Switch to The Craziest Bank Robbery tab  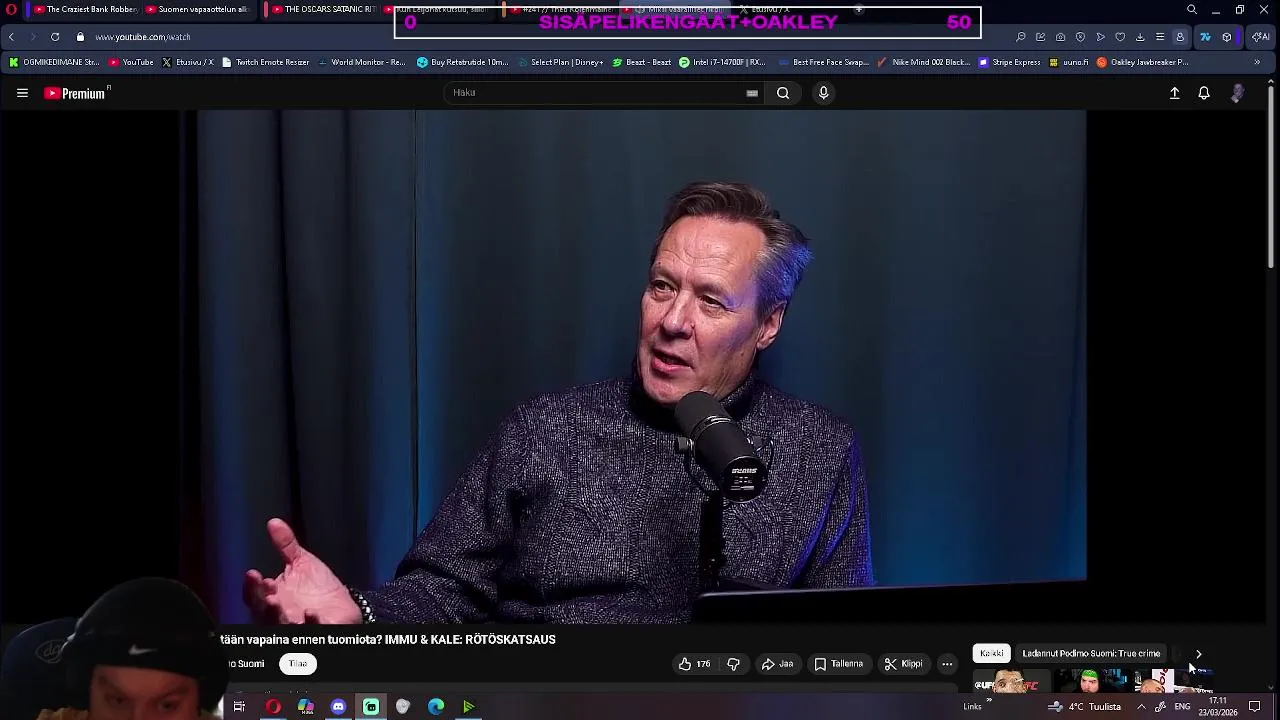click(x=85, y=10)
